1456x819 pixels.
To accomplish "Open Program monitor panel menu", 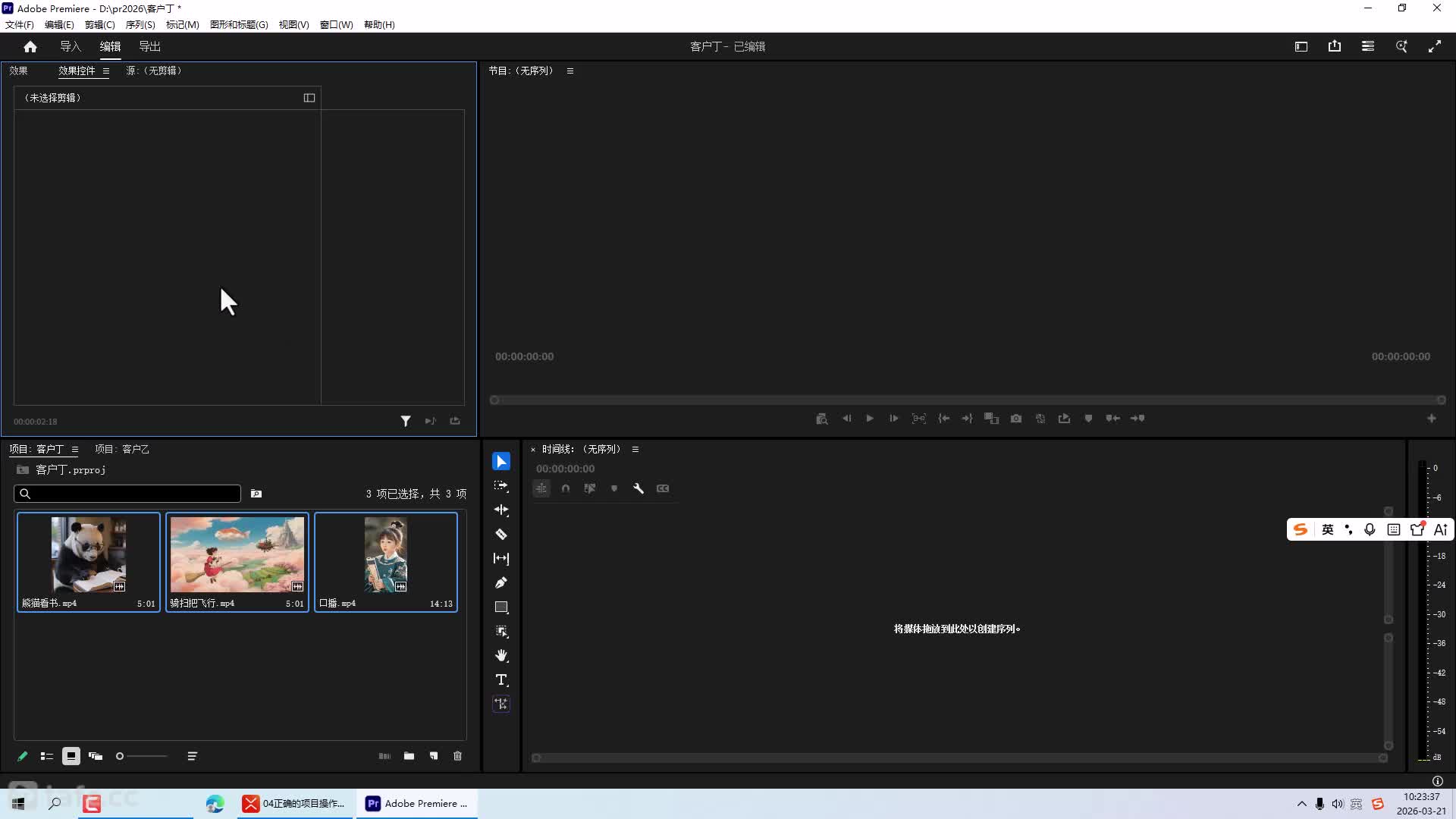I will pyautogui.click(x=570, y=71).
